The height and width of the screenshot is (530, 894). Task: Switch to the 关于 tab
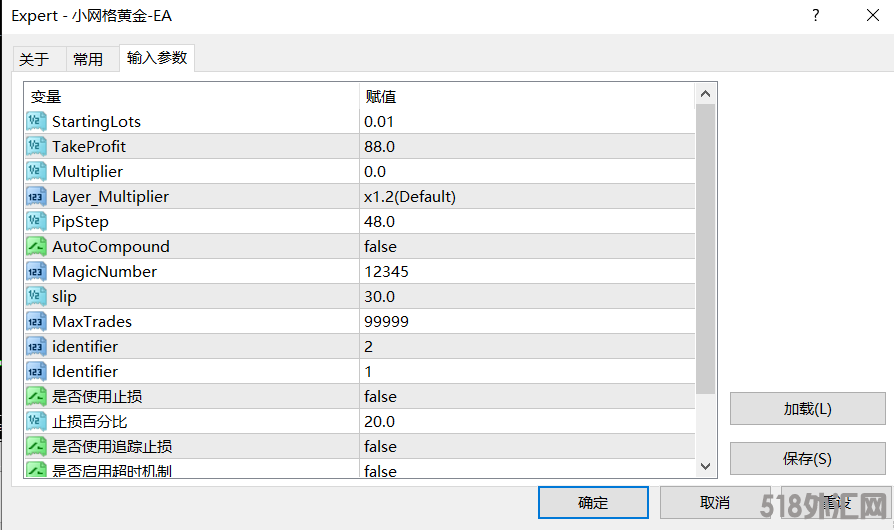34,59
